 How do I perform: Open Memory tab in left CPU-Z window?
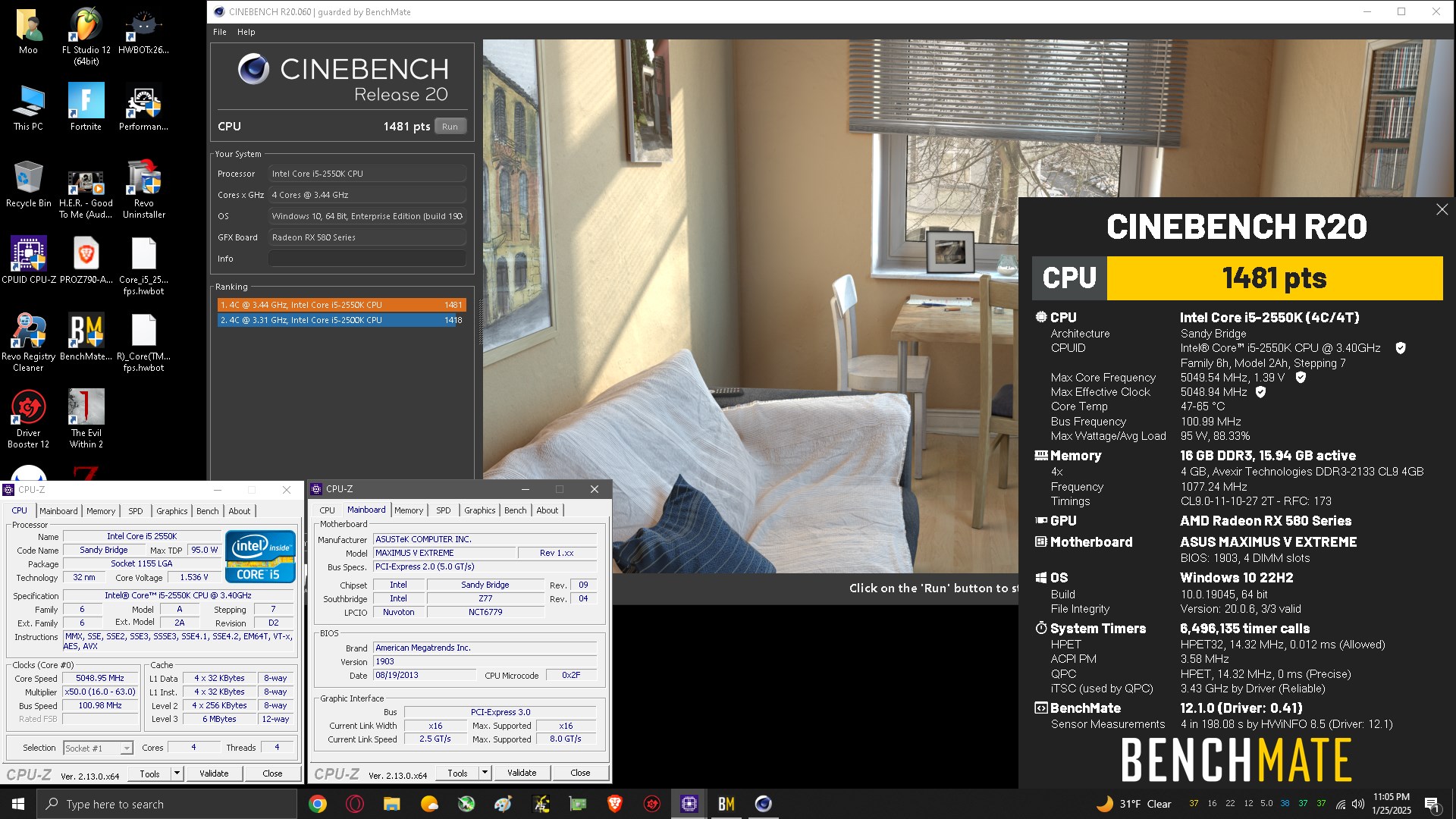click(101, 511)
